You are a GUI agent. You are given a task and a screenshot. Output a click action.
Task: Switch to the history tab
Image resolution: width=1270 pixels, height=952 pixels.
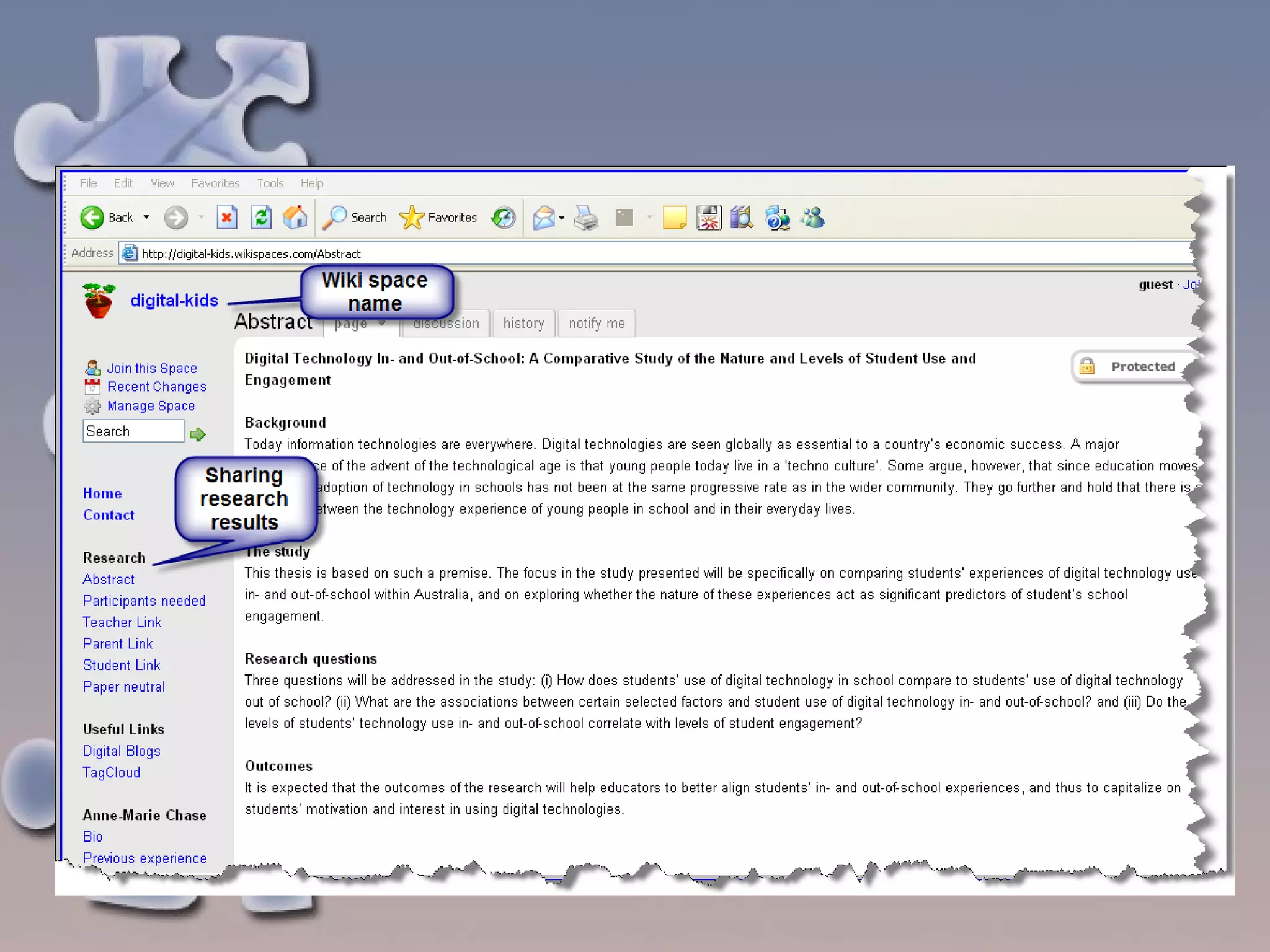(x=523, y=324)
